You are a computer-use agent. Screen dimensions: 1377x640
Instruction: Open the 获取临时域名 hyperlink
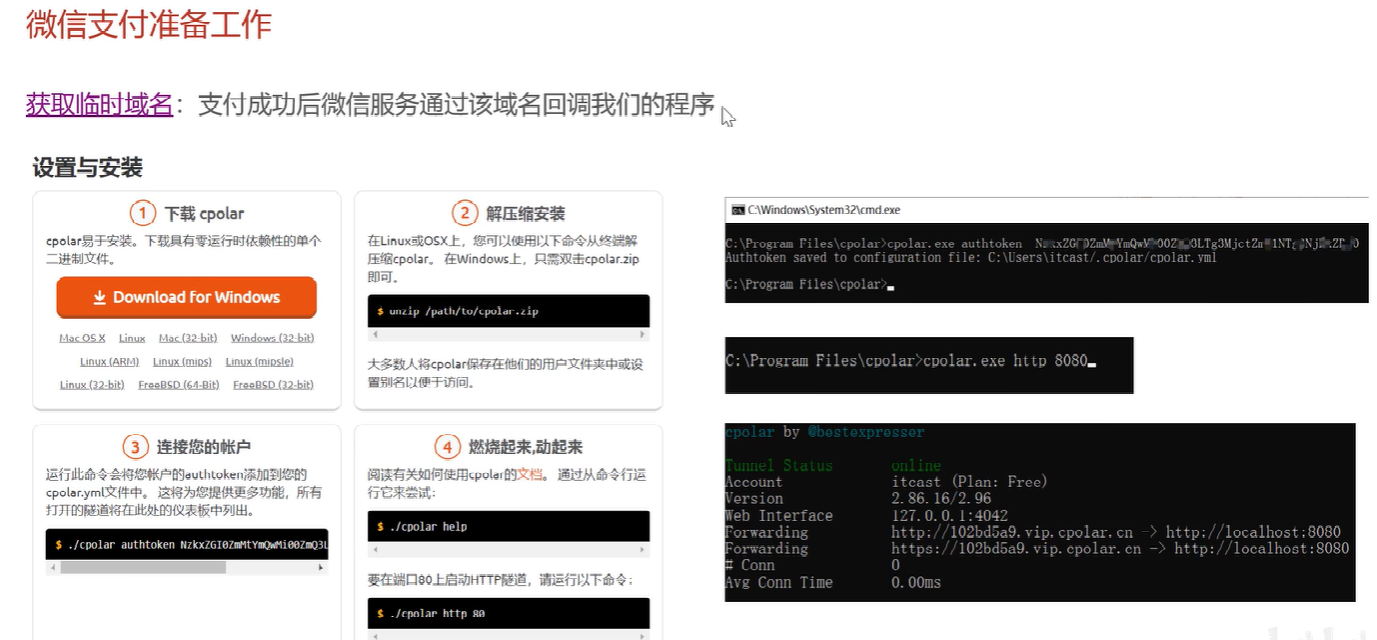point(99,104)
